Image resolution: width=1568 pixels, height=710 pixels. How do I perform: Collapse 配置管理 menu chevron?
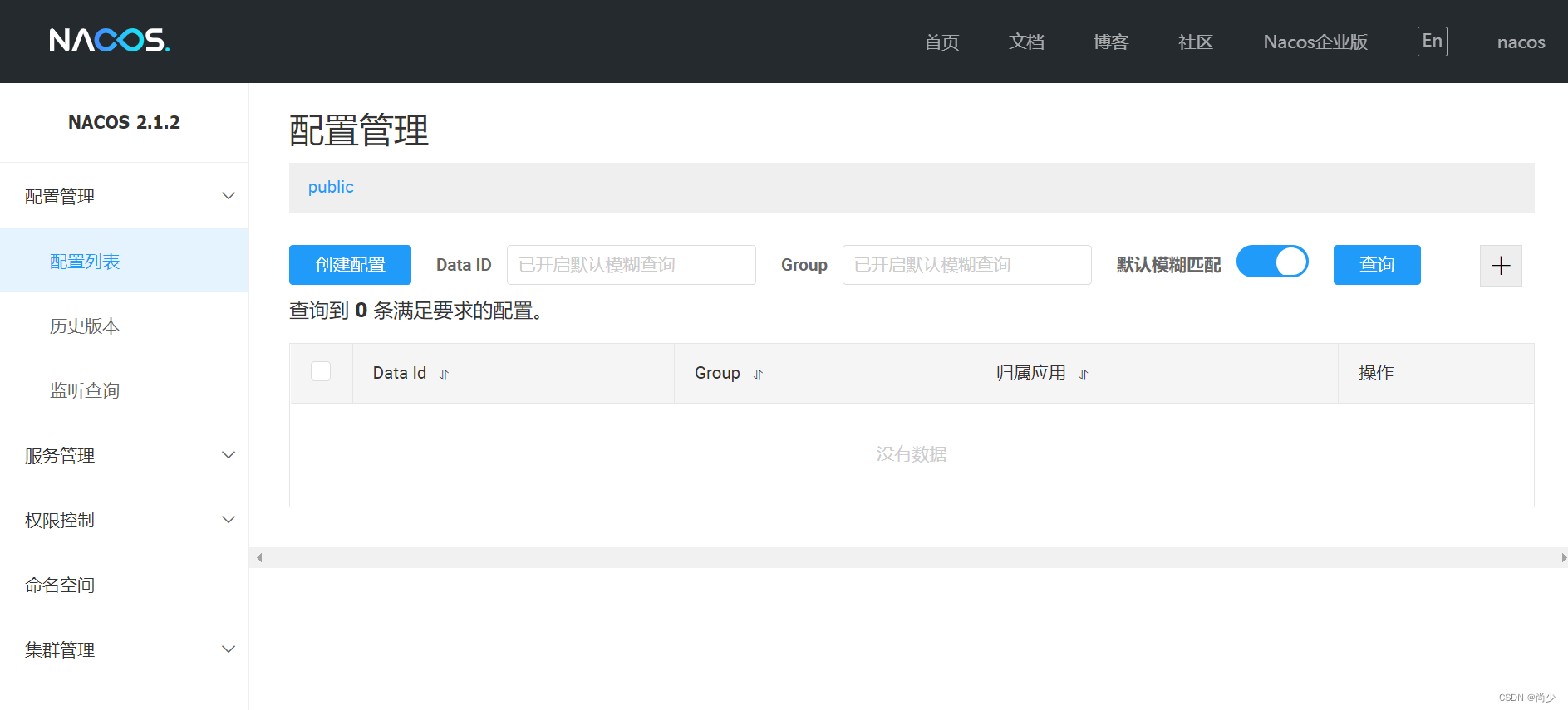pos(229,196)
